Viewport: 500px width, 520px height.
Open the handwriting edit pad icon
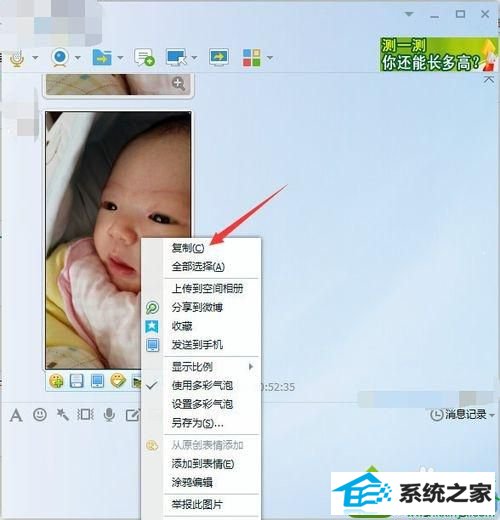click(132, 415)
